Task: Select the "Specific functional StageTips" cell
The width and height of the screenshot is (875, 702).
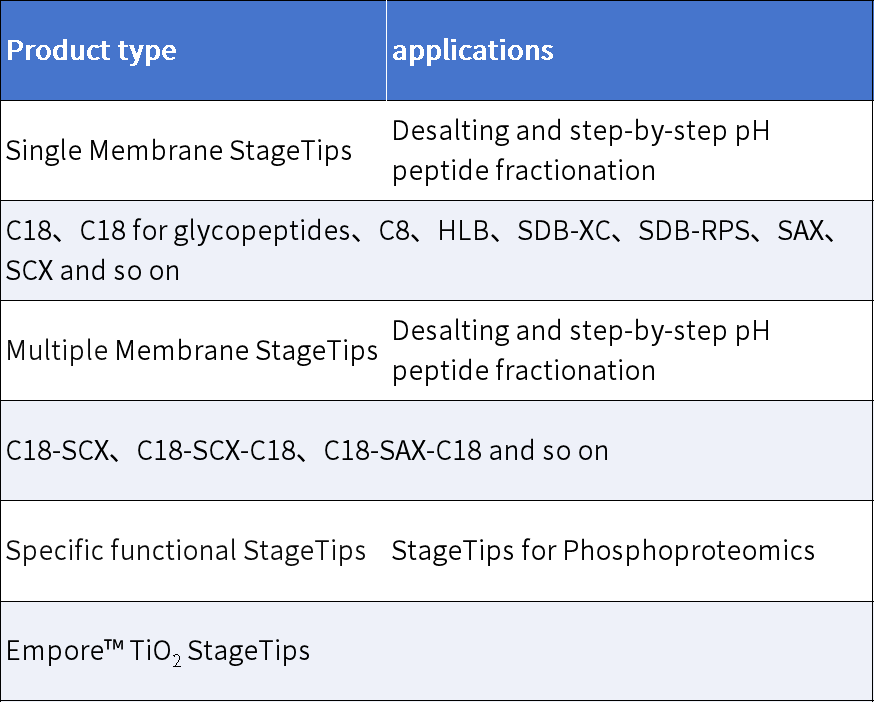Action: click(186, 551)
